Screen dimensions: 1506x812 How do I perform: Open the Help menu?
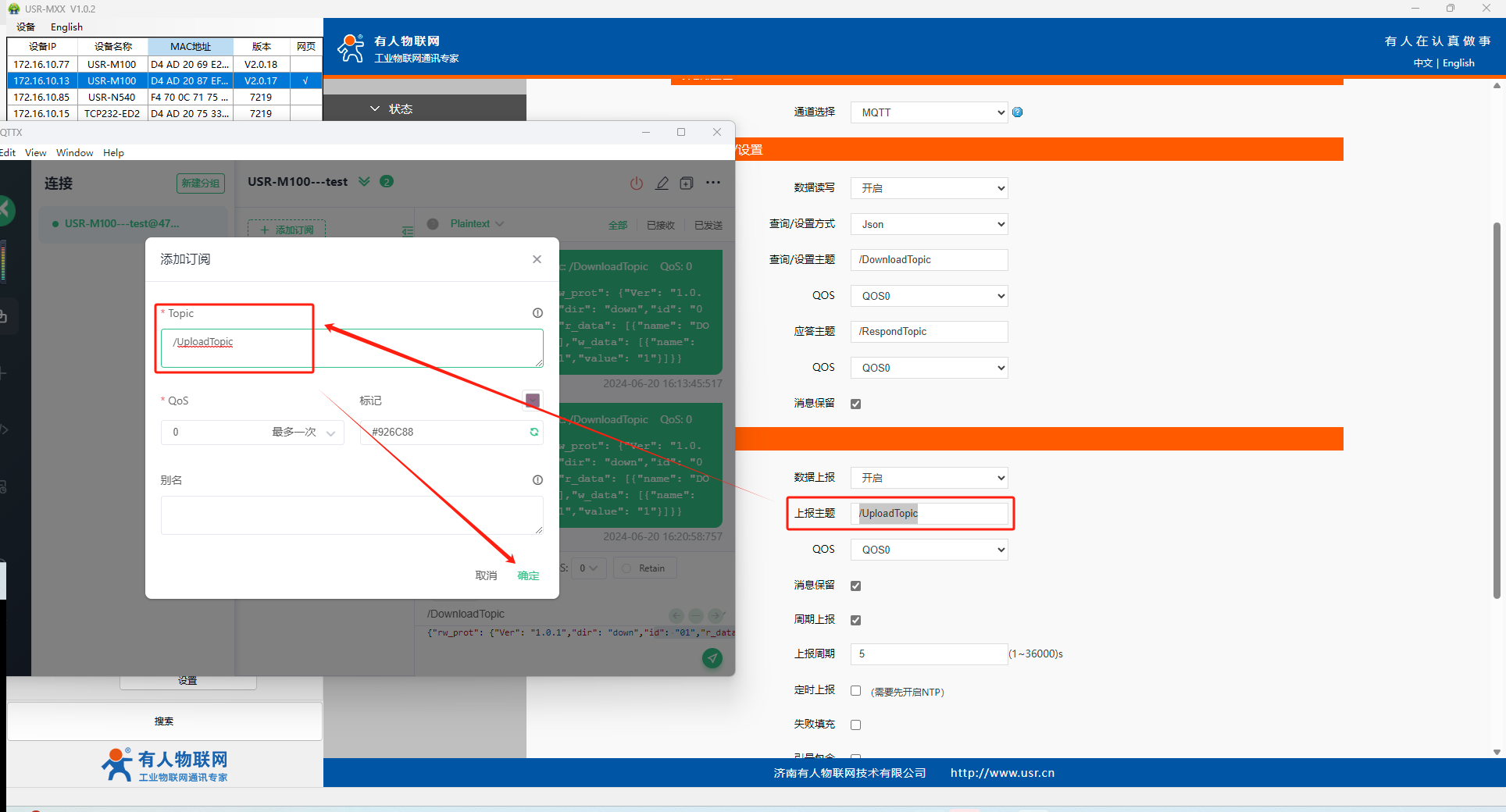(113, 153)
